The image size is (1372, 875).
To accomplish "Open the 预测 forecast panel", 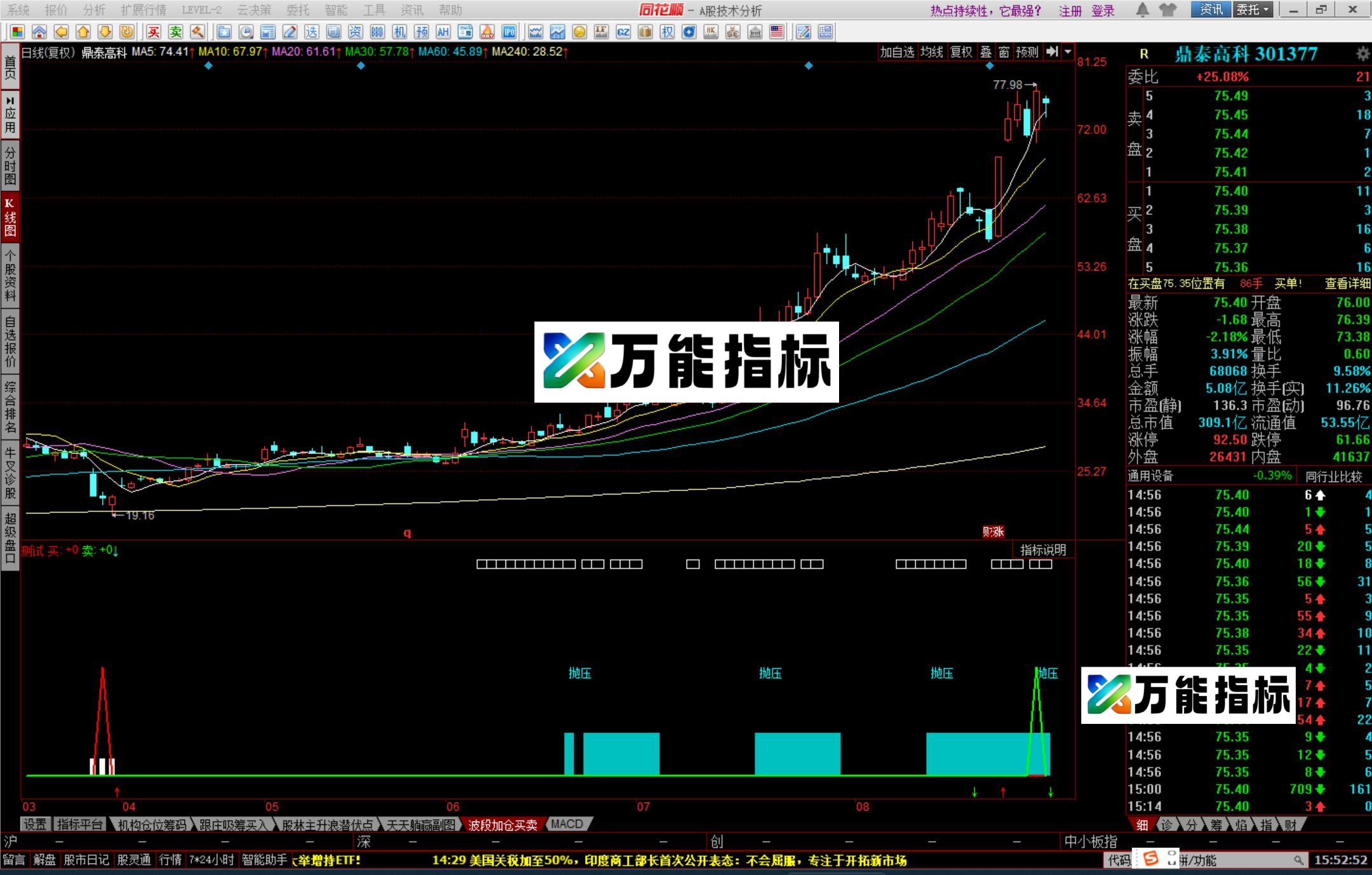I will pyautogui.click(x=1026, y=53).
